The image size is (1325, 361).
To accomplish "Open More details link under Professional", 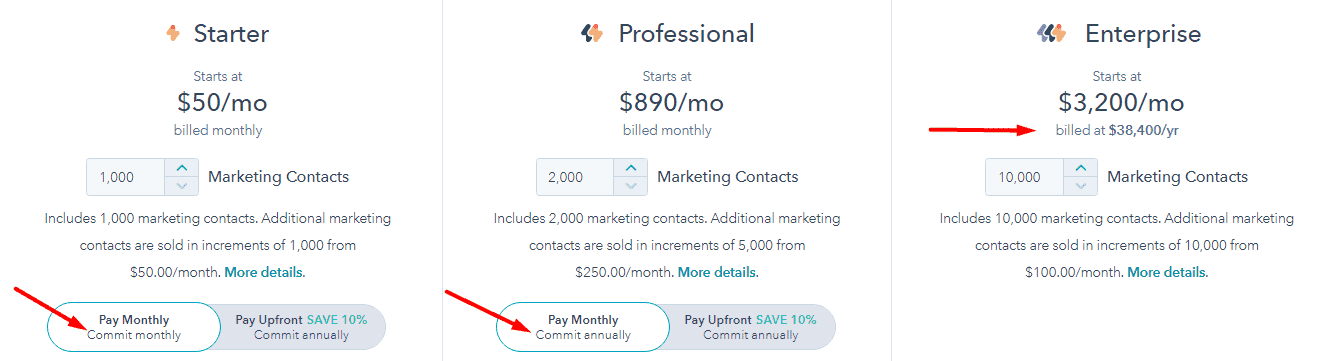I will [718, 272].
